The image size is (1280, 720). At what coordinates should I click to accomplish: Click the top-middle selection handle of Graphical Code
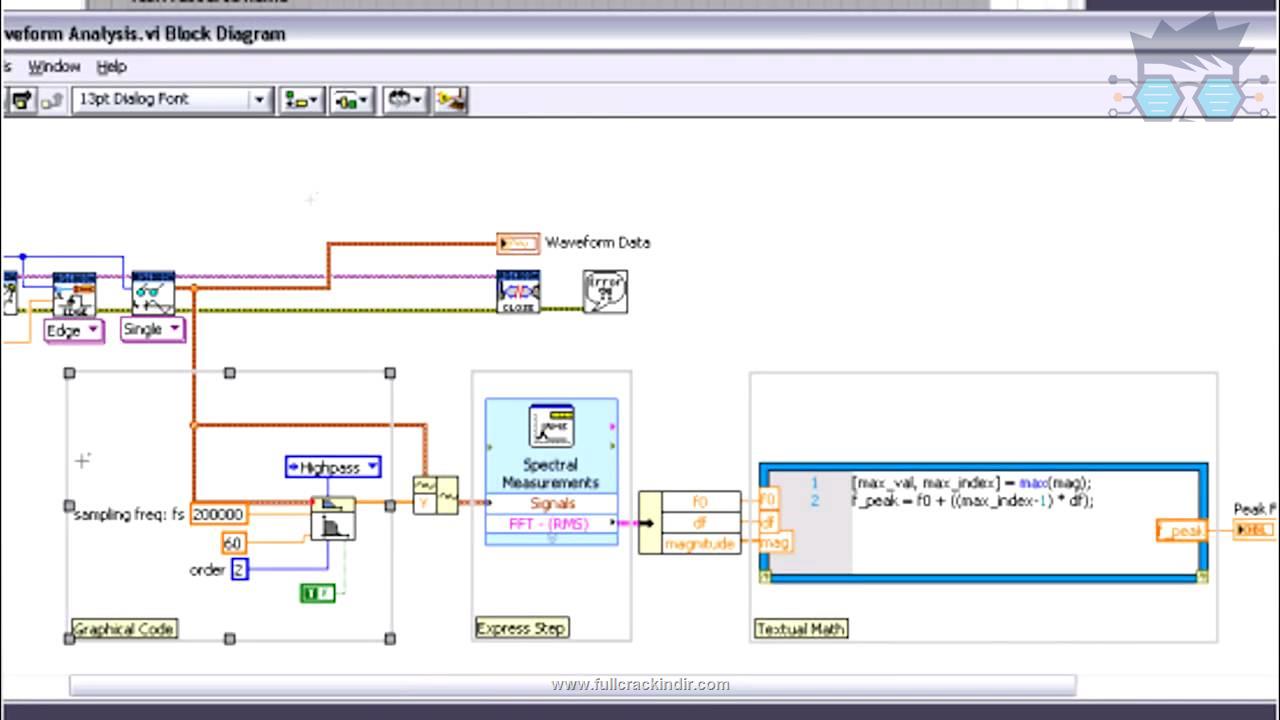[230, 373]
